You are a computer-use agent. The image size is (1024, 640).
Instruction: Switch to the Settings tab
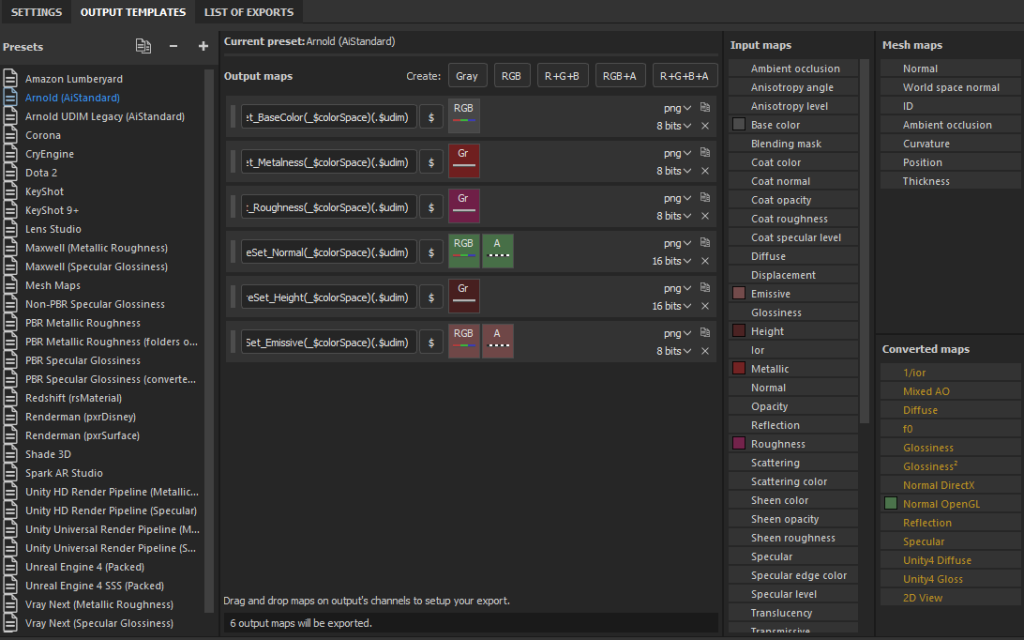pos(36,12)
